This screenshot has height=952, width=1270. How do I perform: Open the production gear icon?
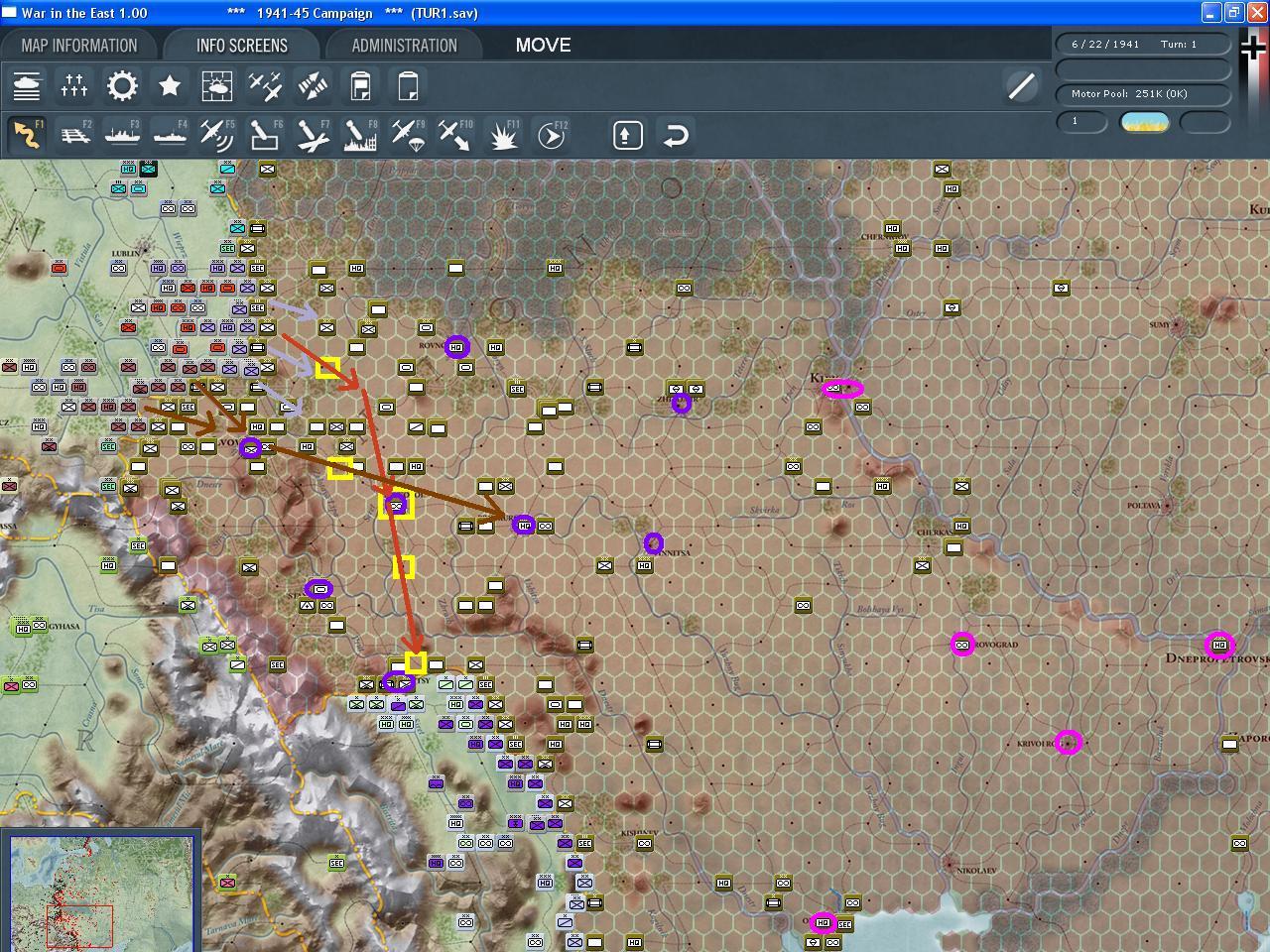pyautogui.click(x=122, y=86)
